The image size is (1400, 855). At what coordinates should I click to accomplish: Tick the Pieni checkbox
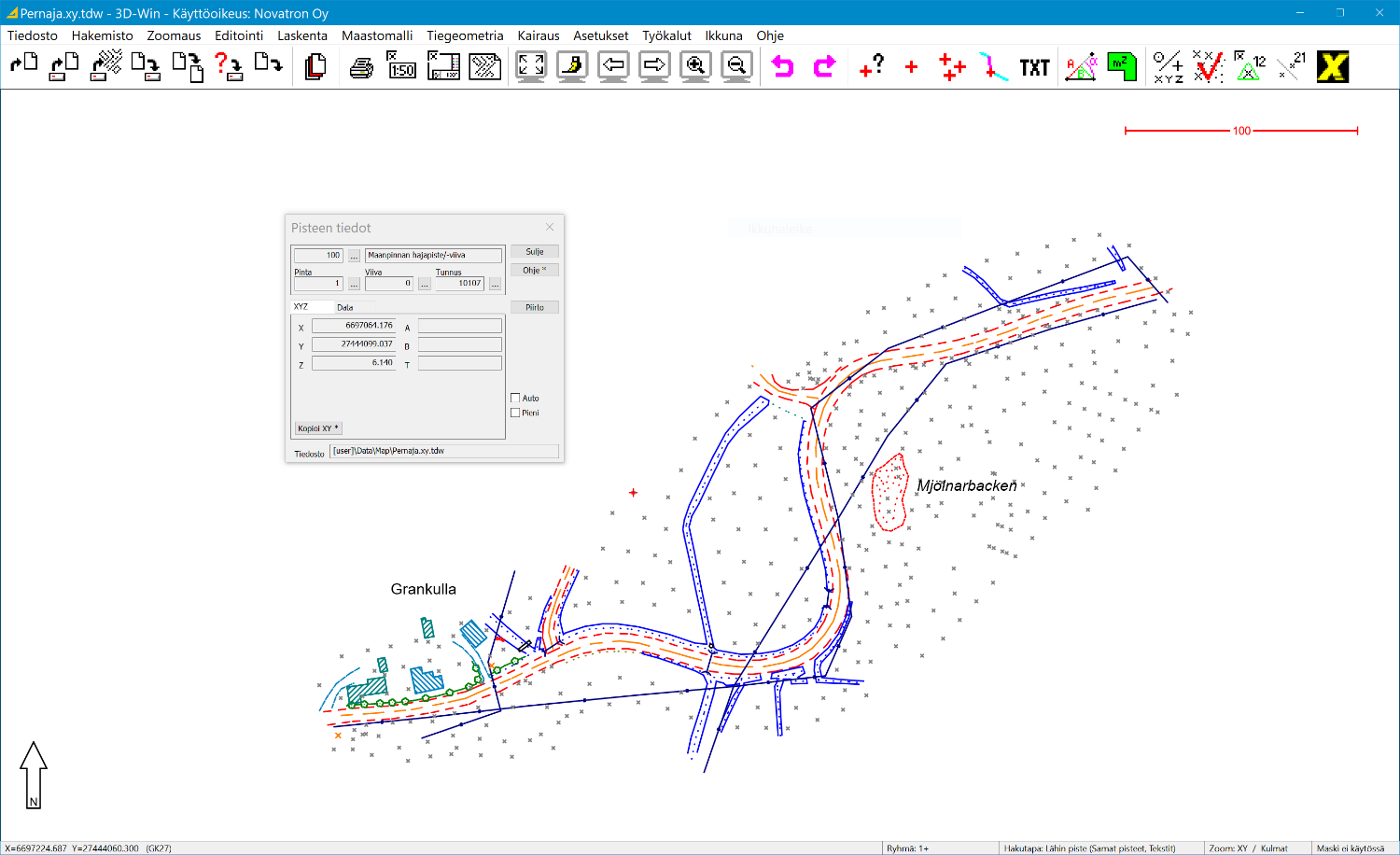pos(515,413)
